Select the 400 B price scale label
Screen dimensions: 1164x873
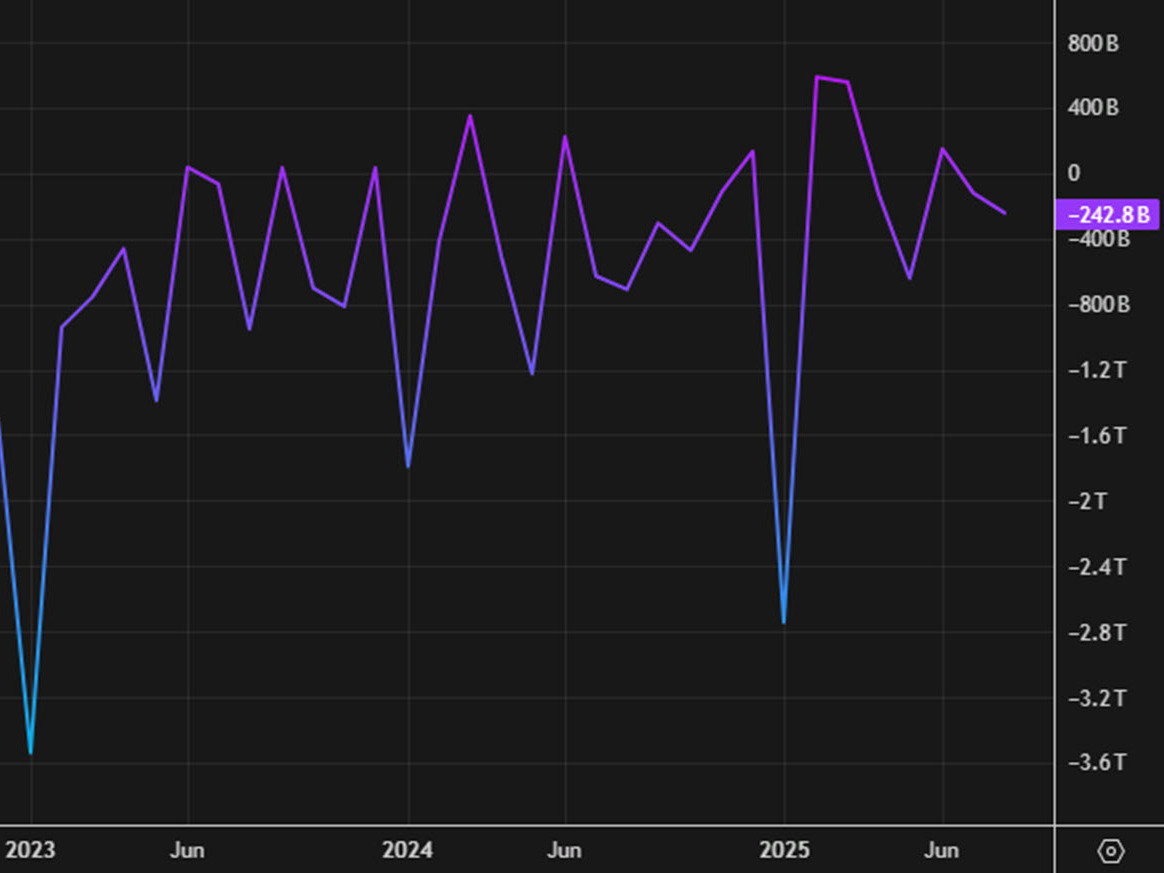pos(1092,108)
